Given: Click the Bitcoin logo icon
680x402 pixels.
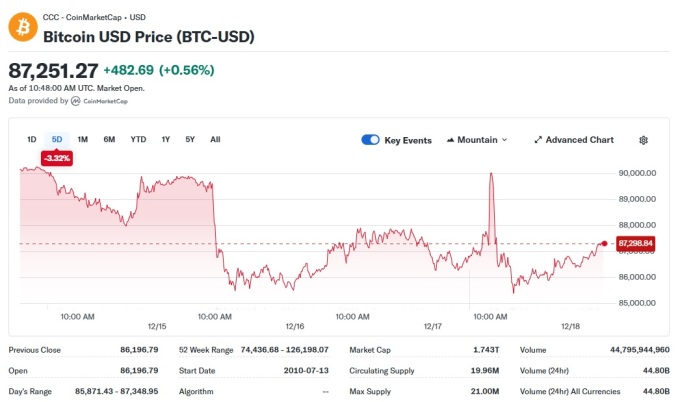Looking at the screenshot, I should pyautogui.click(x=22, y=27).
